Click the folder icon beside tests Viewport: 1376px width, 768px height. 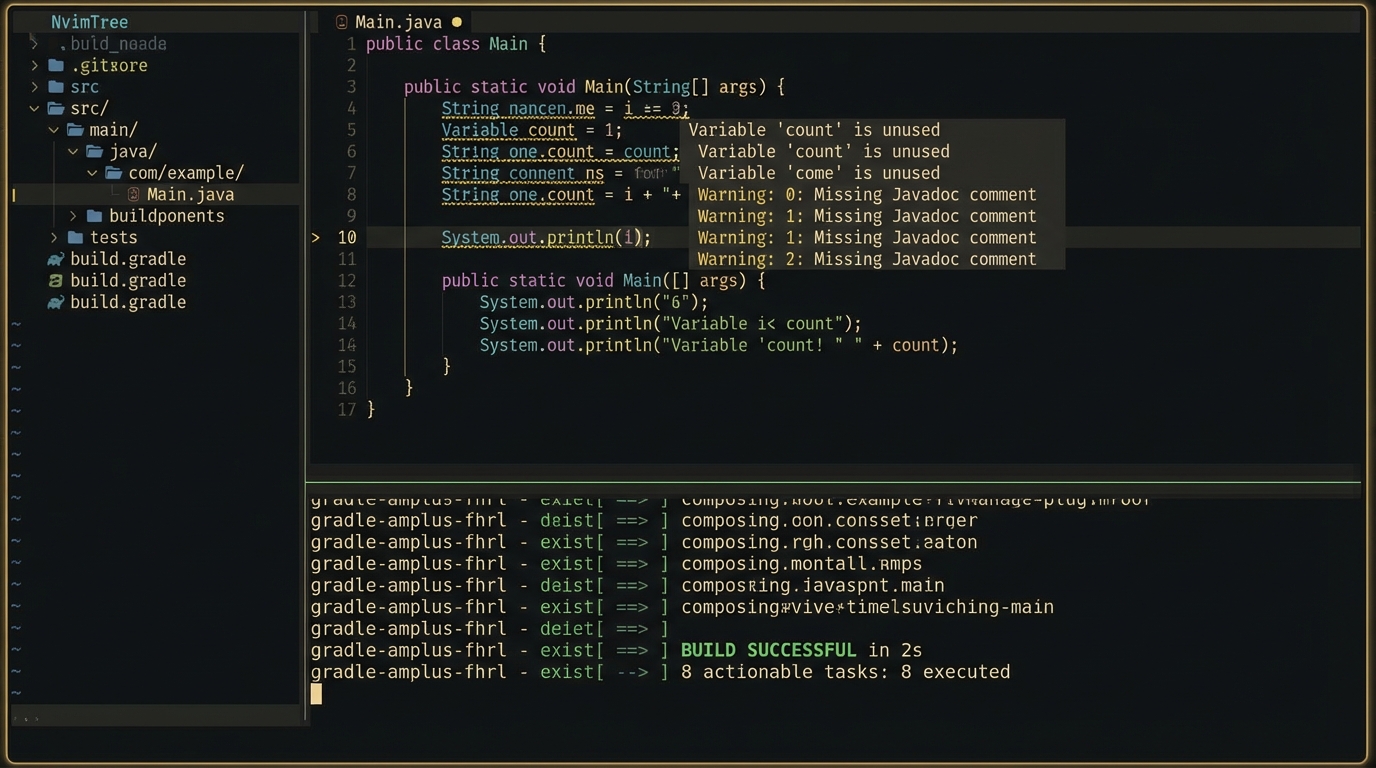(x=75, y=237)
